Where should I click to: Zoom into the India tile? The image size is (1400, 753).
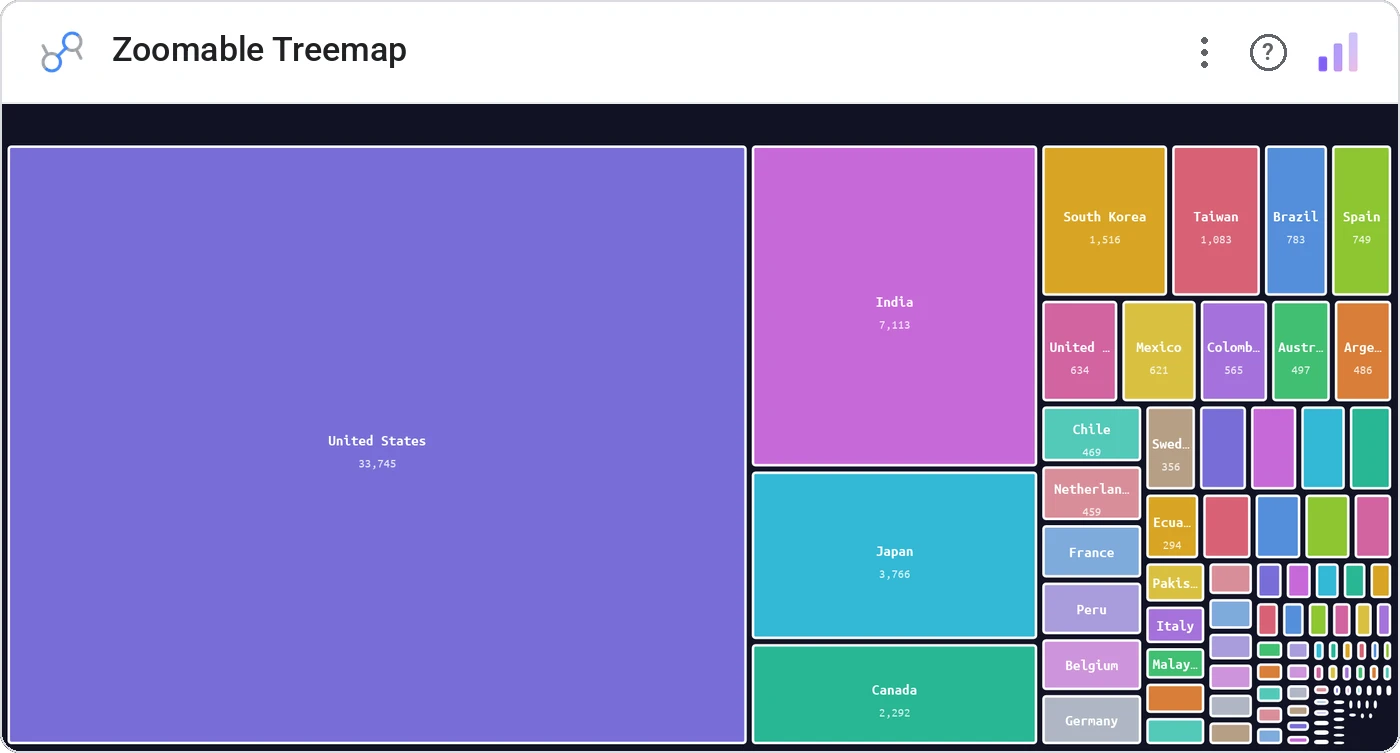[x=894, y=306]
